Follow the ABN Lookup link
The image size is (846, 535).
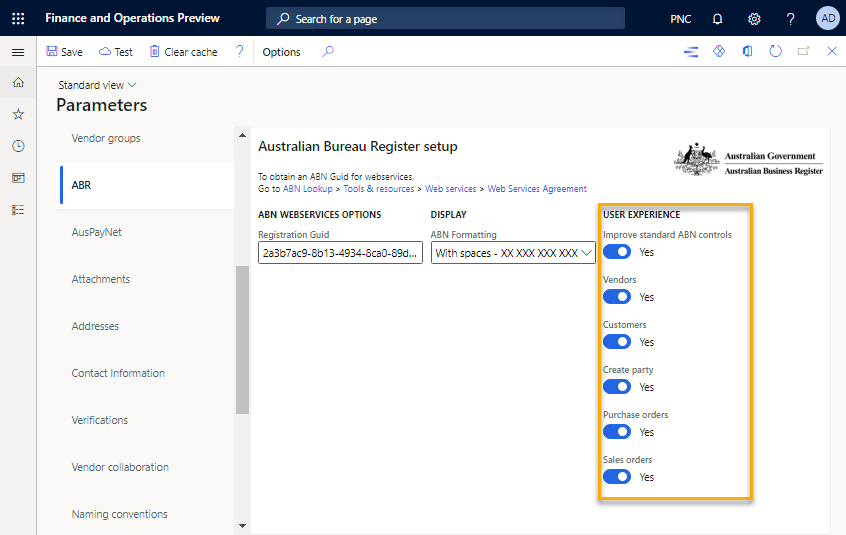pos(308,189)
